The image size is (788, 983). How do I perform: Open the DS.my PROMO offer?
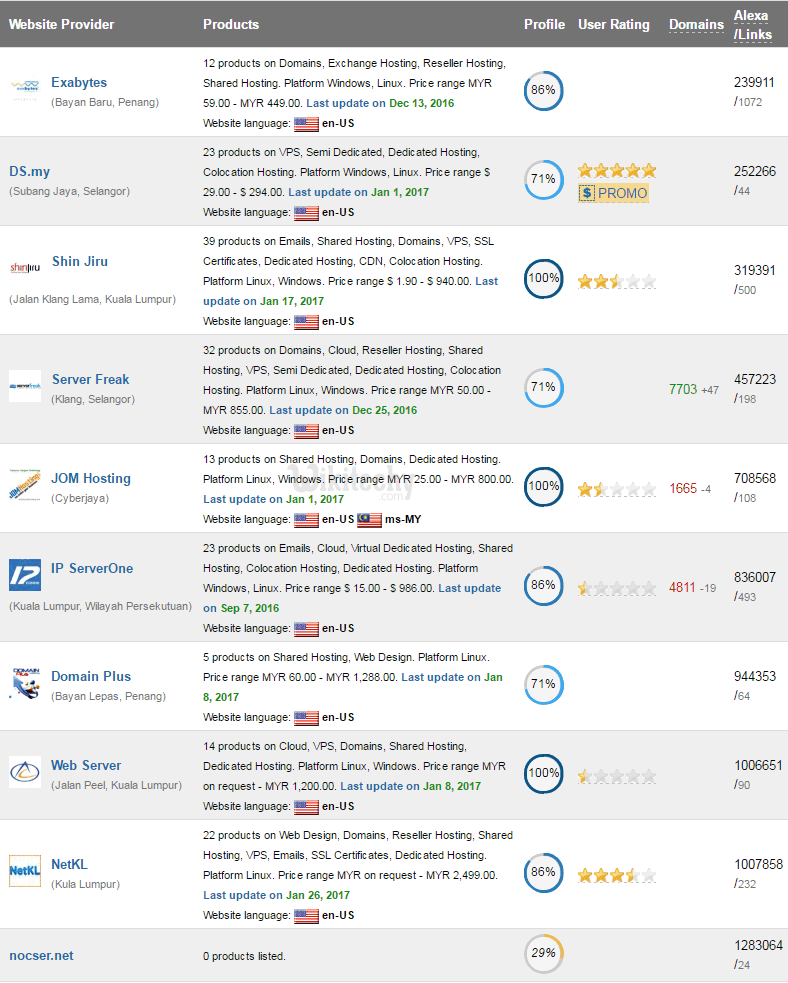point(612,194)
